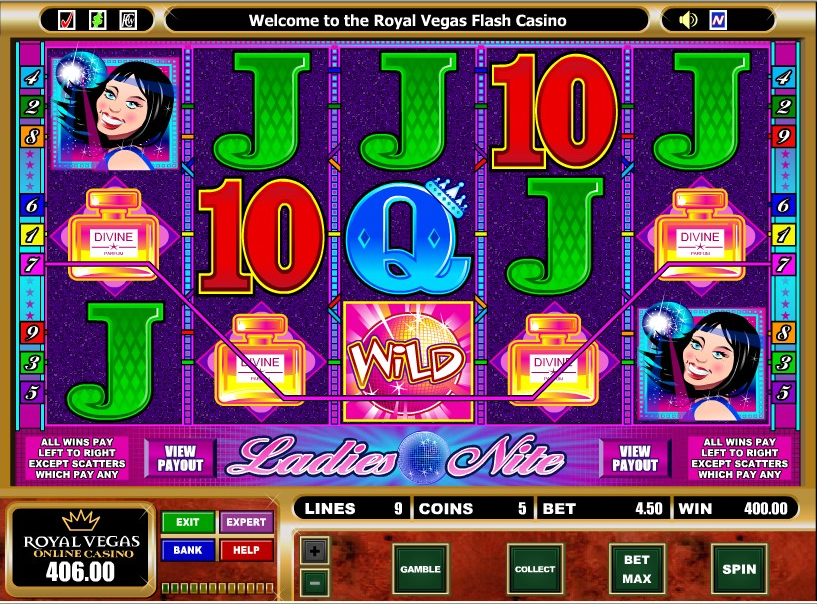This screenshot has height=604, width=817.
Task: Click the red checkmark icon at top left
Action: coord(67,20)
